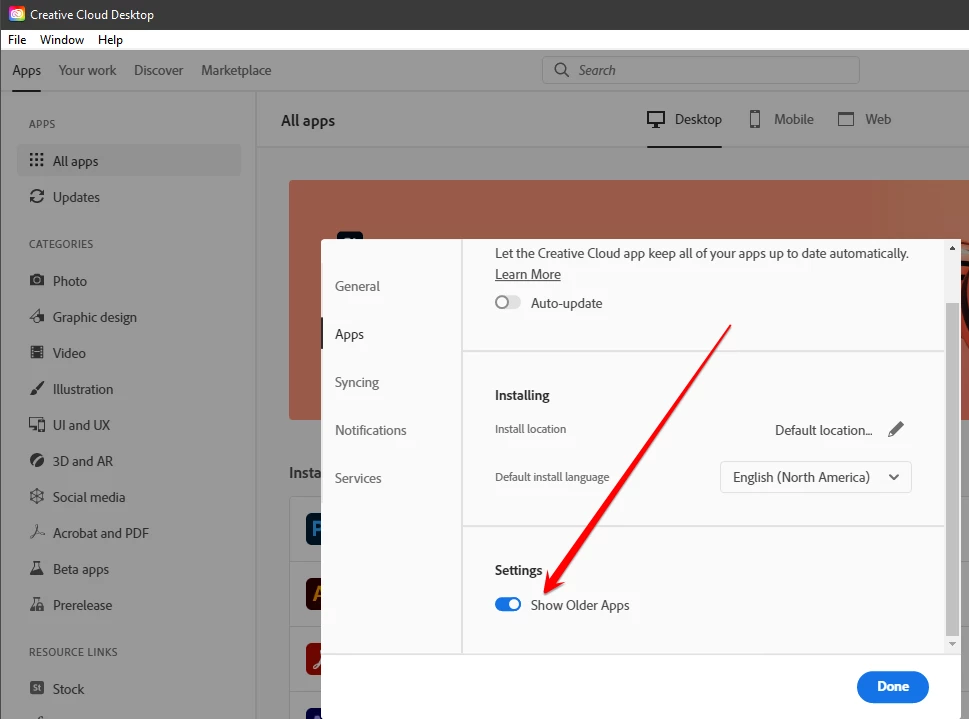Screen dimensions: 969x719
Task: Open the Help menu
Action: pyautogui.click(x=110, y=40)
